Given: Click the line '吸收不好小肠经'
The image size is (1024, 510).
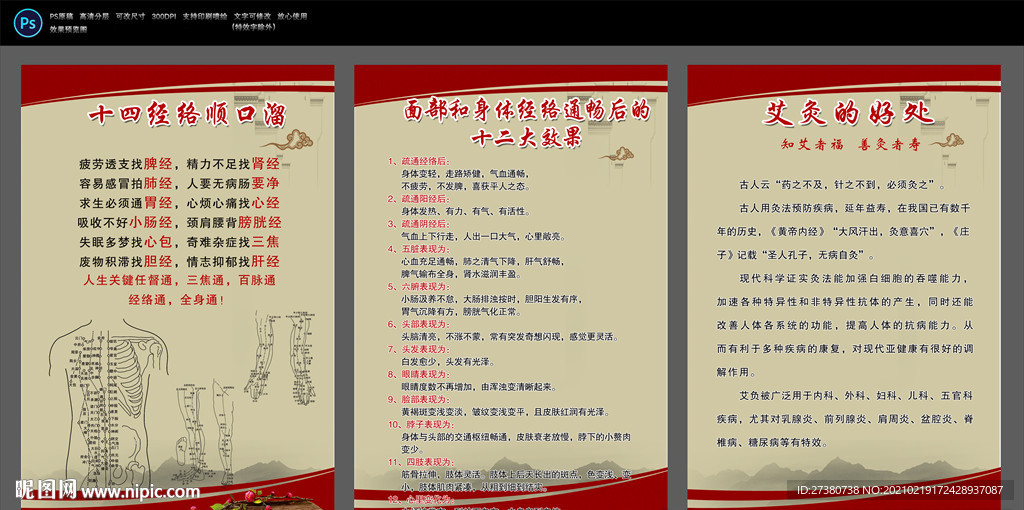Looking at the screenshot, I should 125,223.
